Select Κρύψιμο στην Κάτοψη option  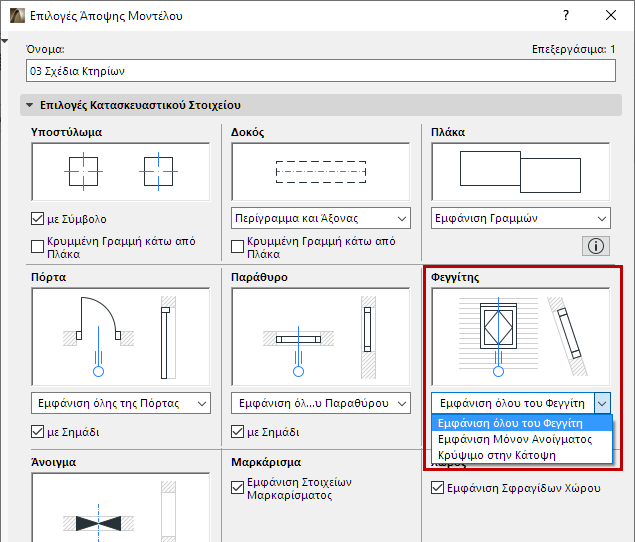point(522,455)
